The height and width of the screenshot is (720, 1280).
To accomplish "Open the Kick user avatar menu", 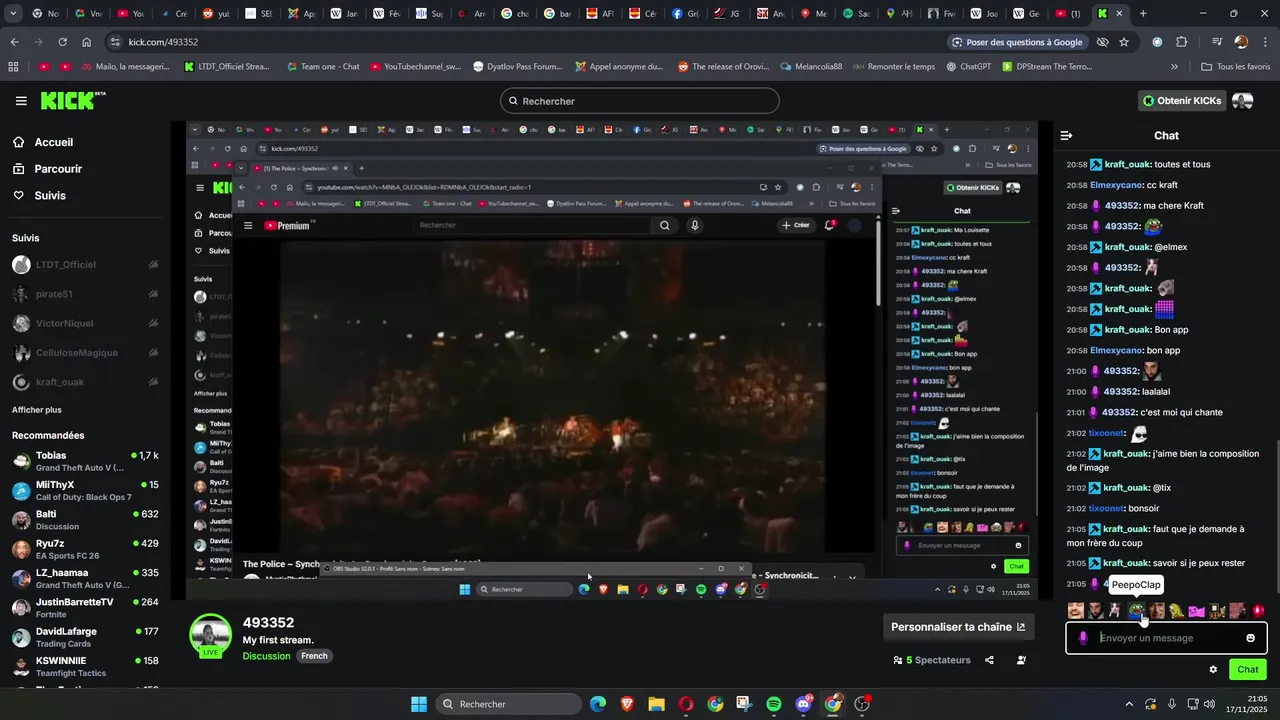I will pos(1242,101).
